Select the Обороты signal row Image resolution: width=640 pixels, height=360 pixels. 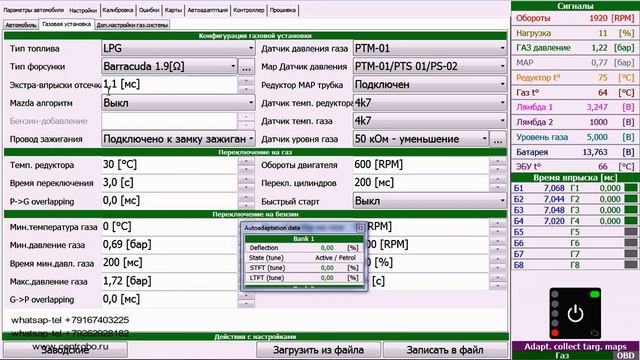[x=575, y=18]
